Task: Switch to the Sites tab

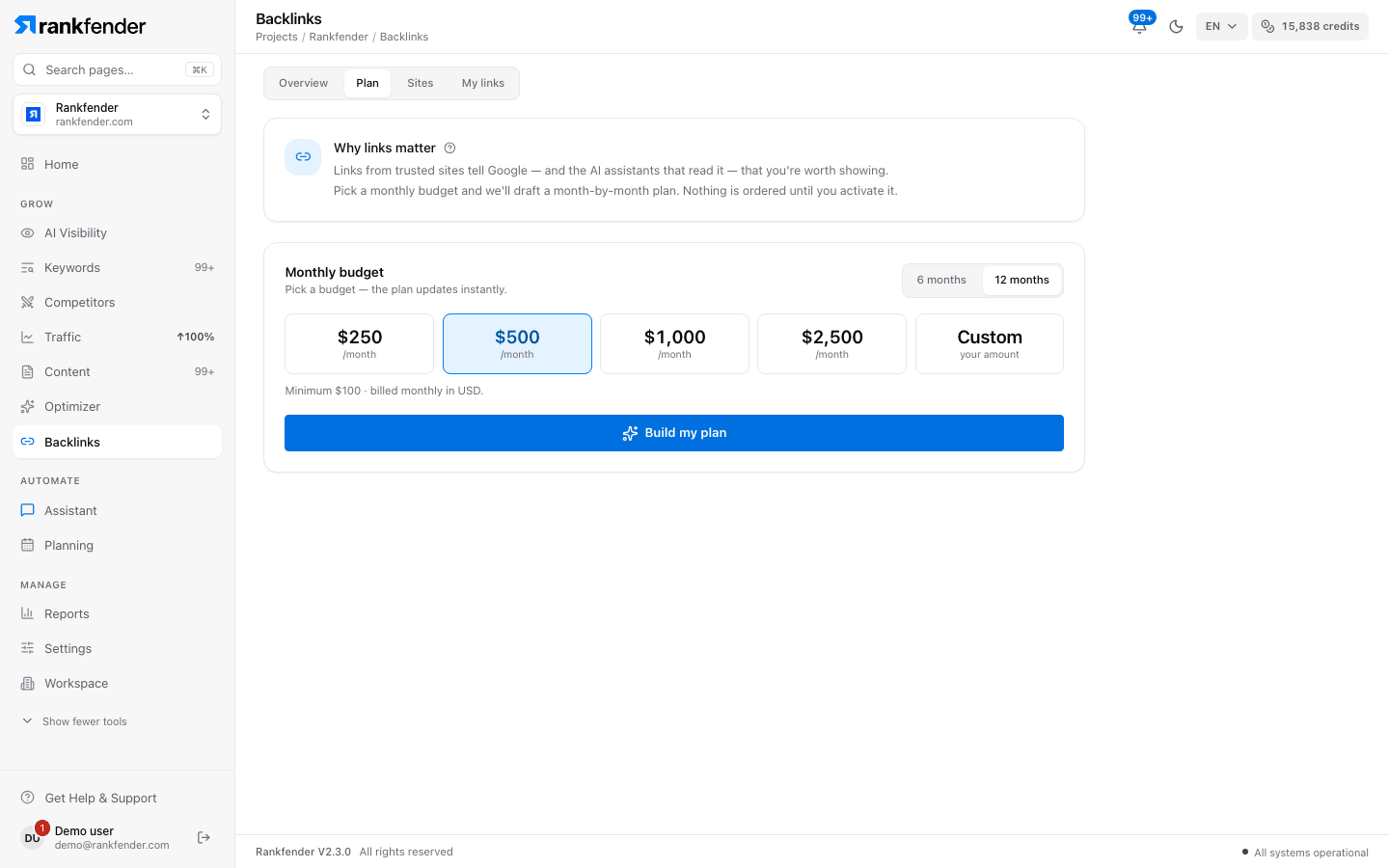Action: click(x=421, y=83)
